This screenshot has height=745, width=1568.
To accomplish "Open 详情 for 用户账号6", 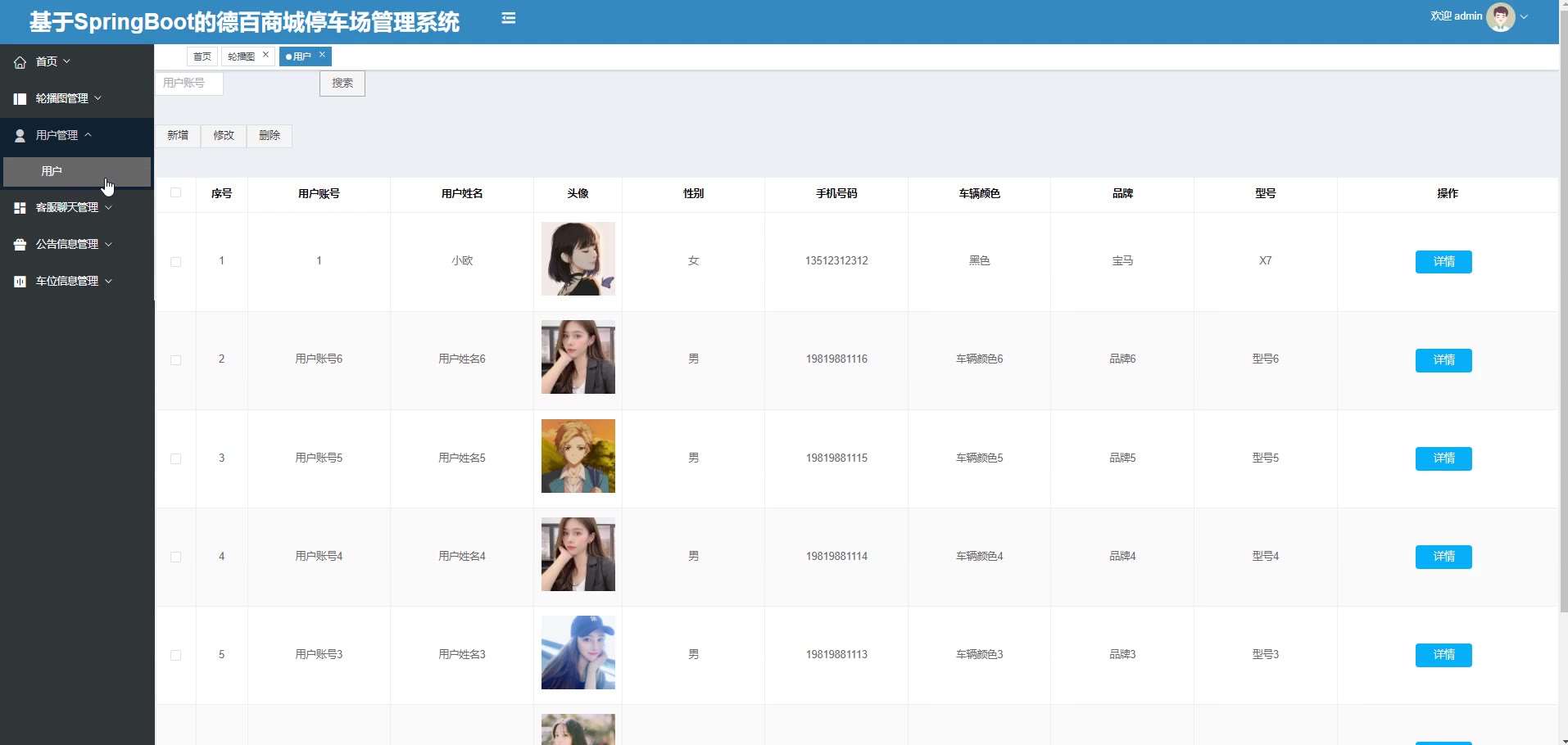I will [x=1443, y=360].
